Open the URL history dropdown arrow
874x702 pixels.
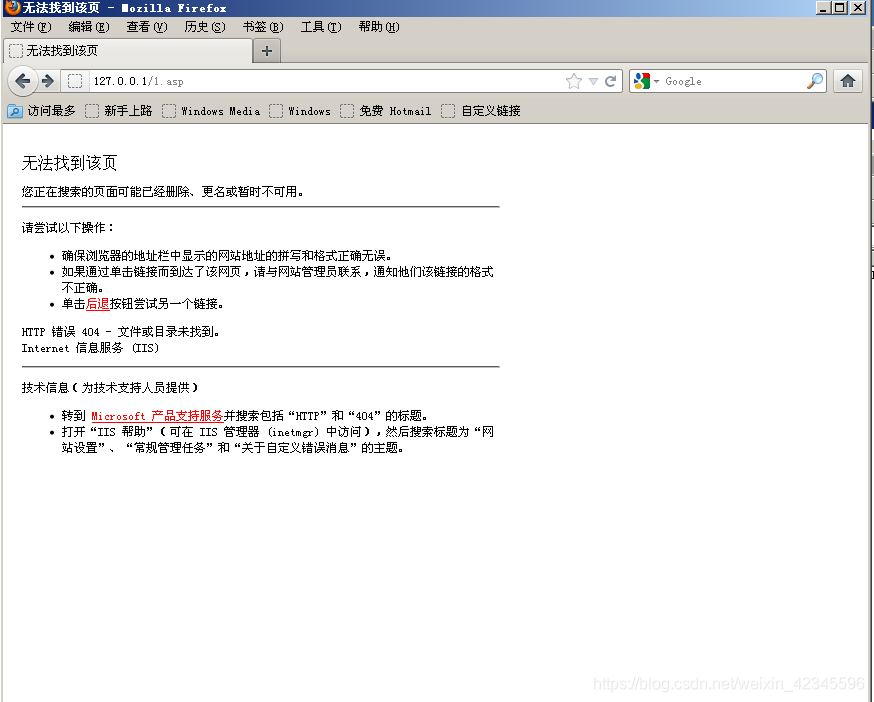tap(594, 81)
